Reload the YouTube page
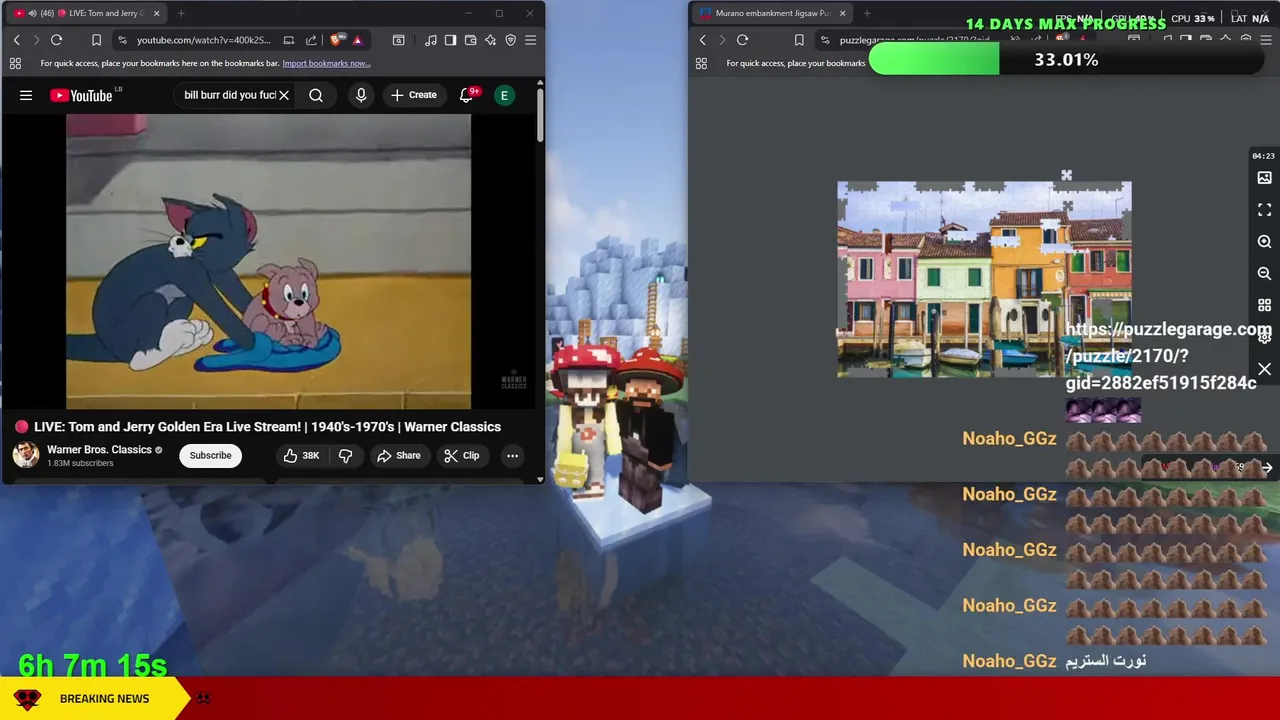The width and height of the screenshot is (1280, 720). pos(56,40)
